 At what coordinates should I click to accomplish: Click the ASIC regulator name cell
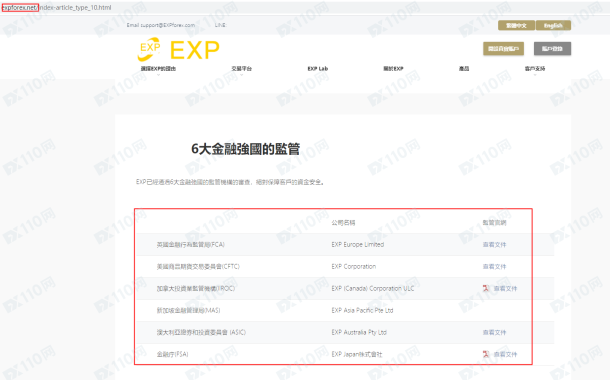(x=201, y=332)
